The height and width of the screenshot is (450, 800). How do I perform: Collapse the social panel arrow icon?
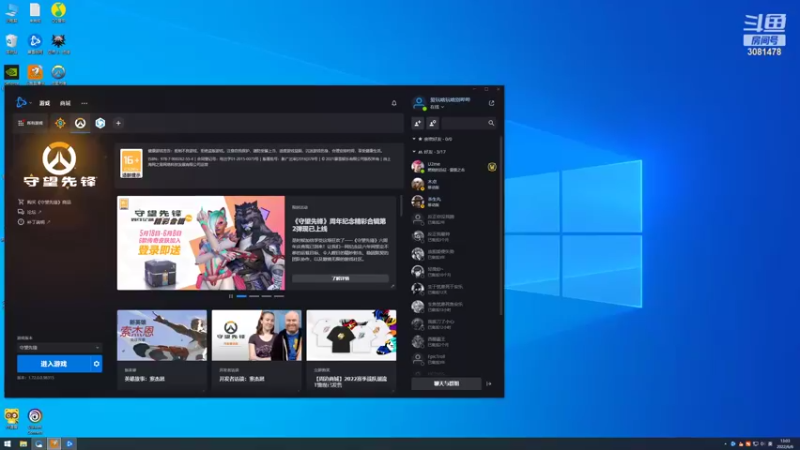(x=489, y=384)
